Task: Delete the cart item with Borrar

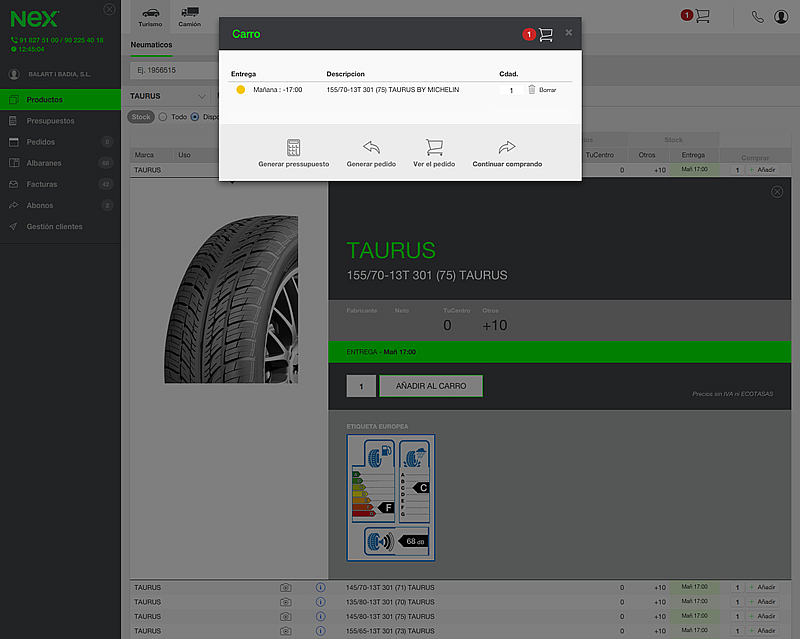Action: 542,90
